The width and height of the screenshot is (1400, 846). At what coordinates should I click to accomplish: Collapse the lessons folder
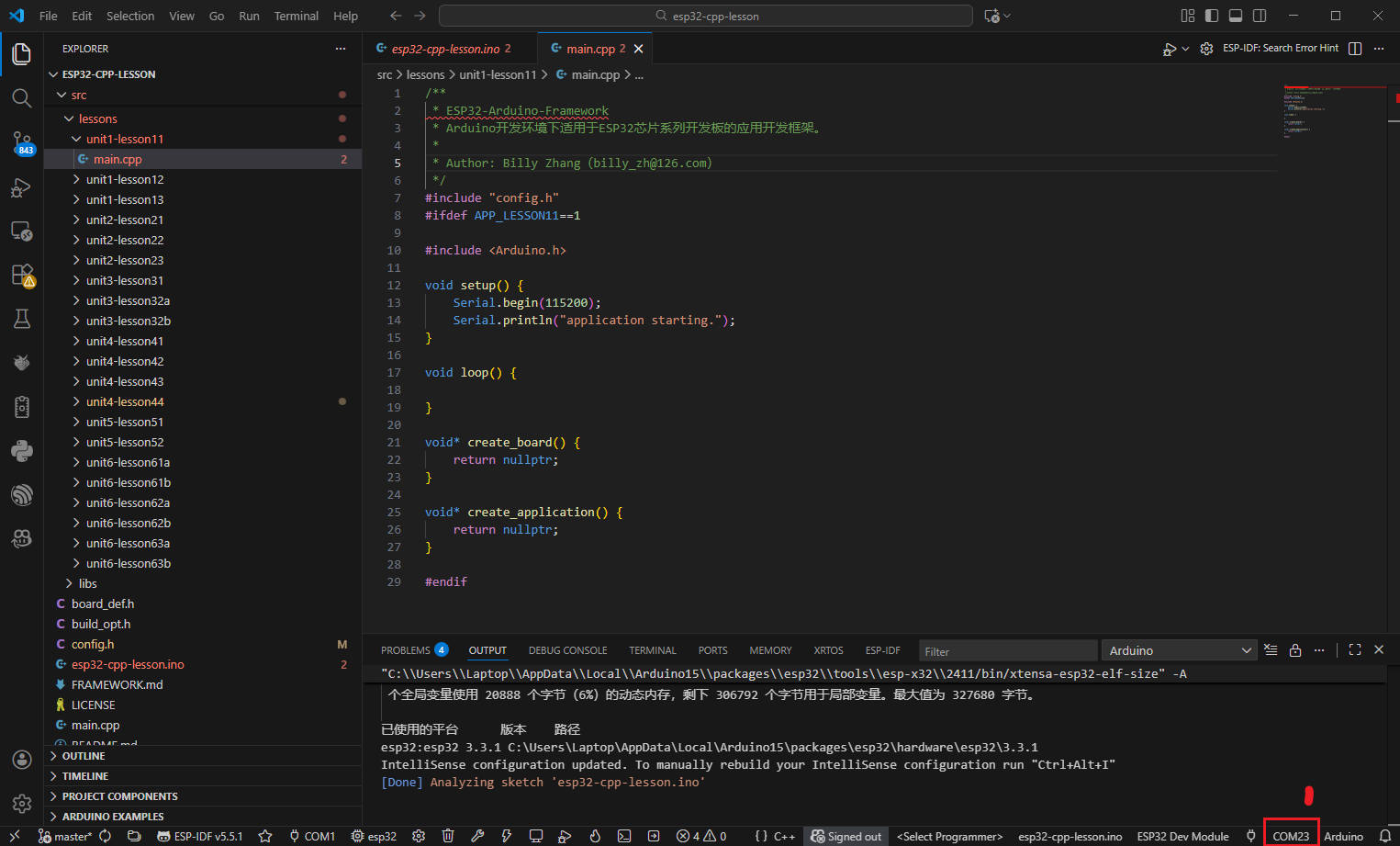tap(97, 118)
